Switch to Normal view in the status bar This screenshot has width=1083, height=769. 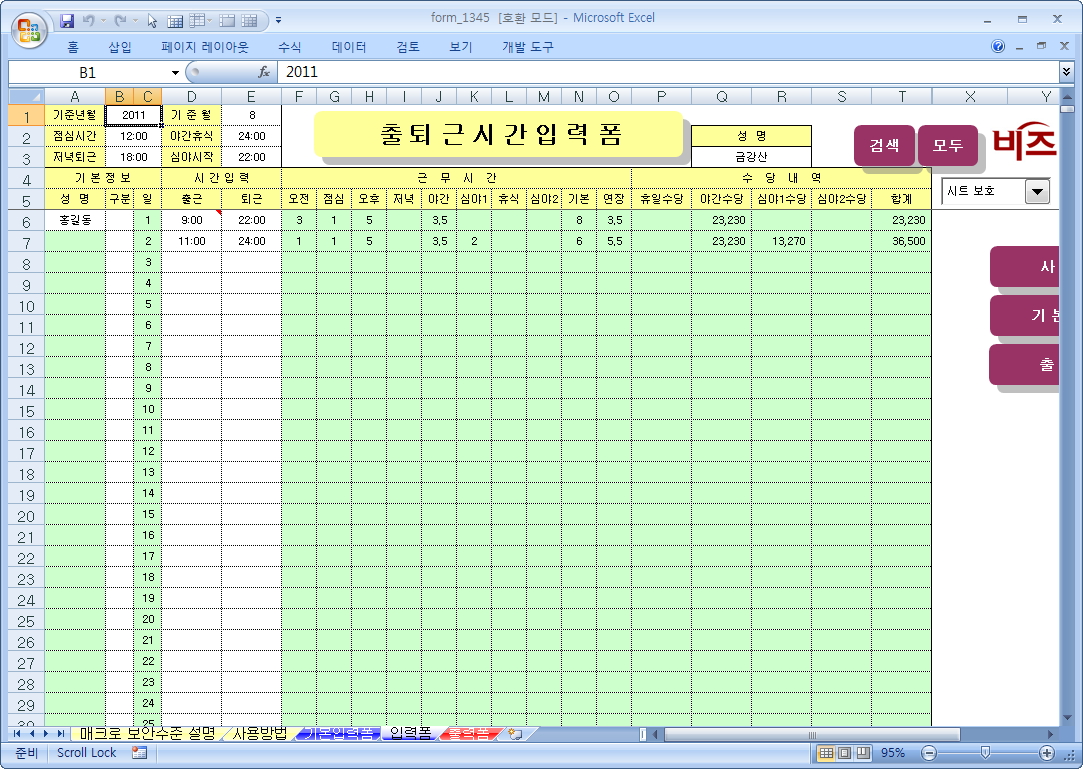826,753
